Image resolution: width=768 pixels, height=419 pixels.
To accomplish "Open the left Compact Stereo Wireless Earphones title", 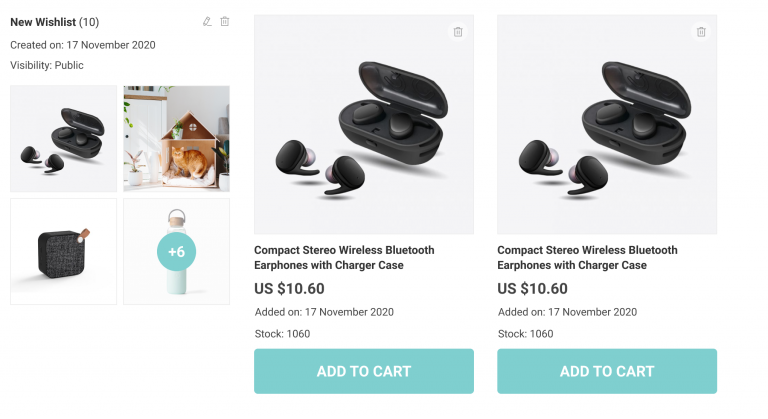I will tap(344, 257).
